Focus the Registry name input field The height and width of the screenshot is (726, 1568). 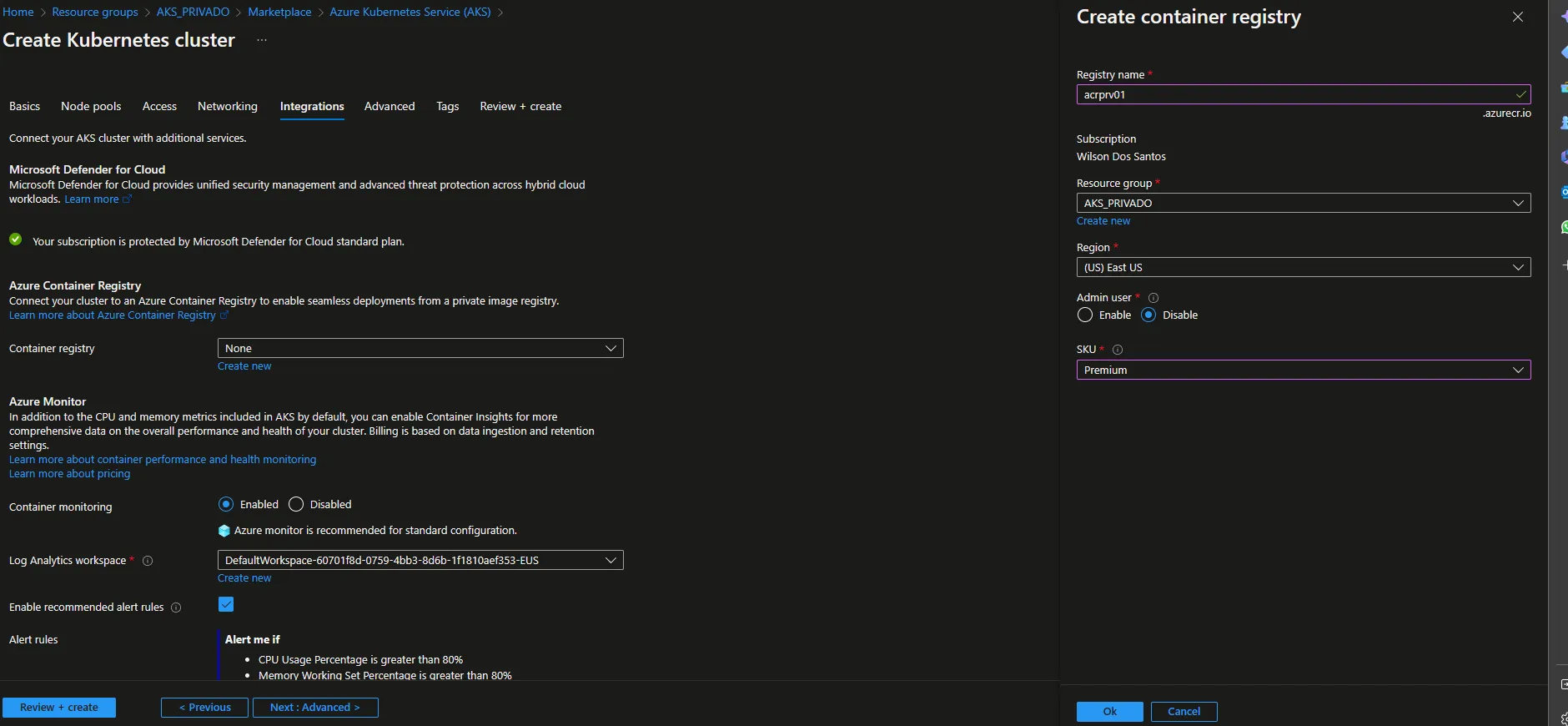pos(1304,94)
